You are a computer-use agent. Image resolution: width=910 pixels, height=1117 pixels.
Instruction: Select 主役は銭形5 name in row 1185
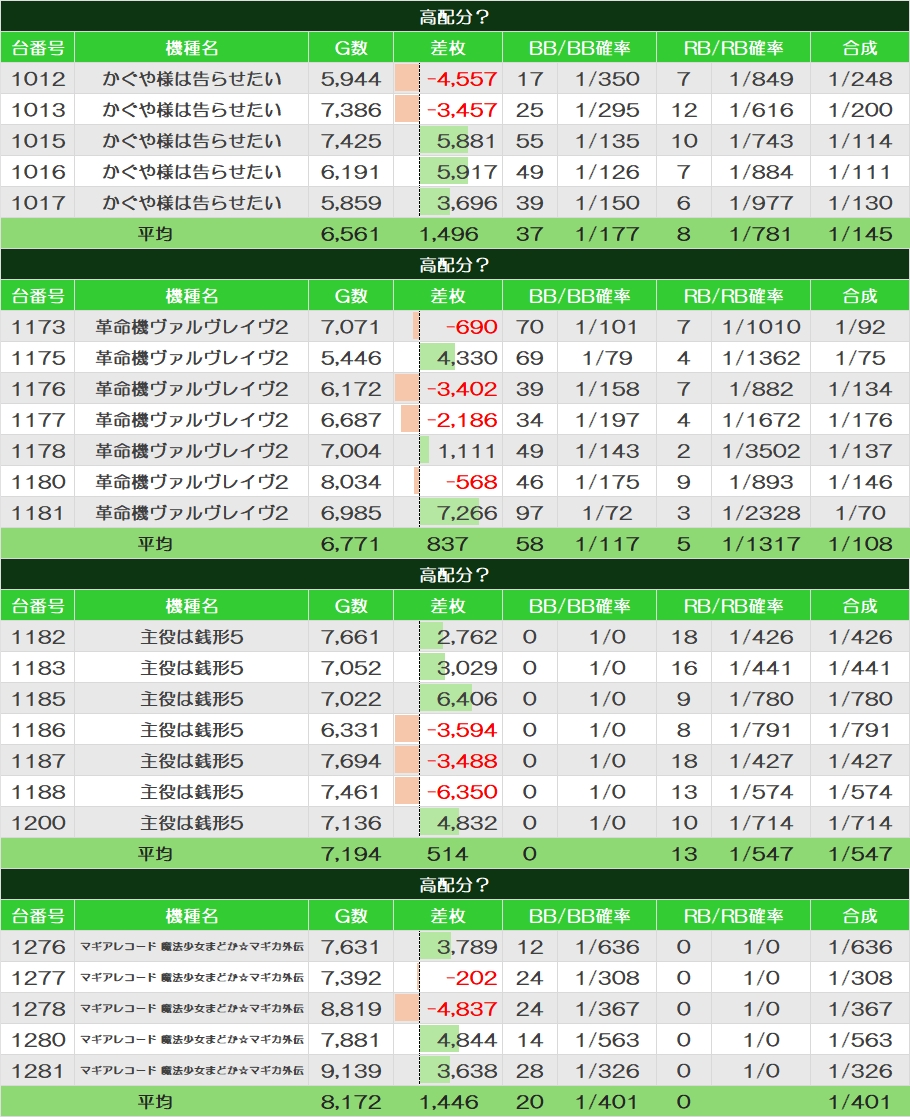coord(192,699)
